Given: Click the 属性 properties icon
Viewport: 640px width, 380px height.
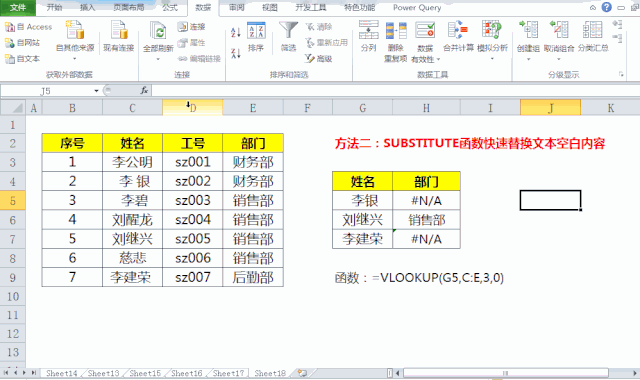Looking at the screenshot, I should pyautogui.click(x=182, y=43).
